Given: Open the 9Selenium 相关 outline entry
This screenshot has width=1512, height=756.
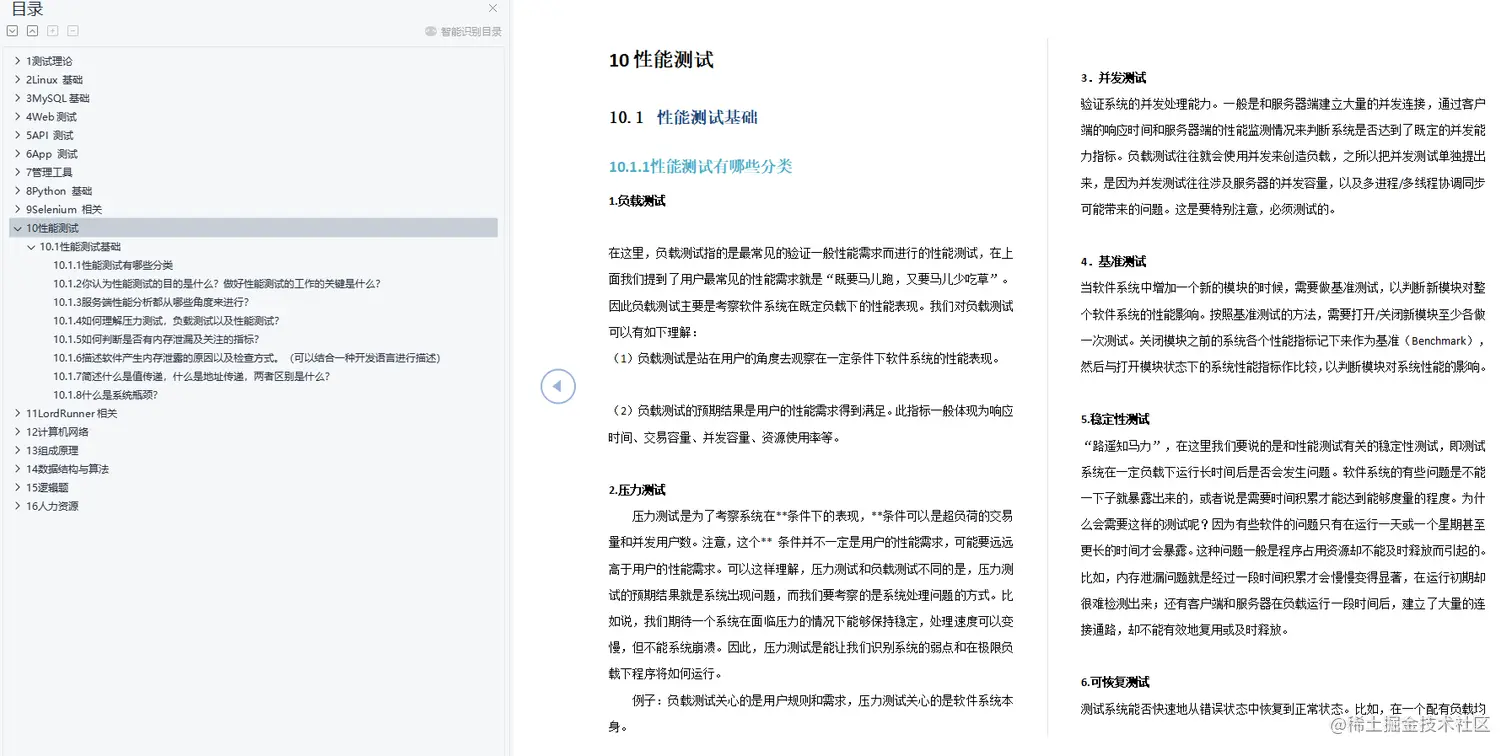Looking at the screenshot, I should point(64,209).
